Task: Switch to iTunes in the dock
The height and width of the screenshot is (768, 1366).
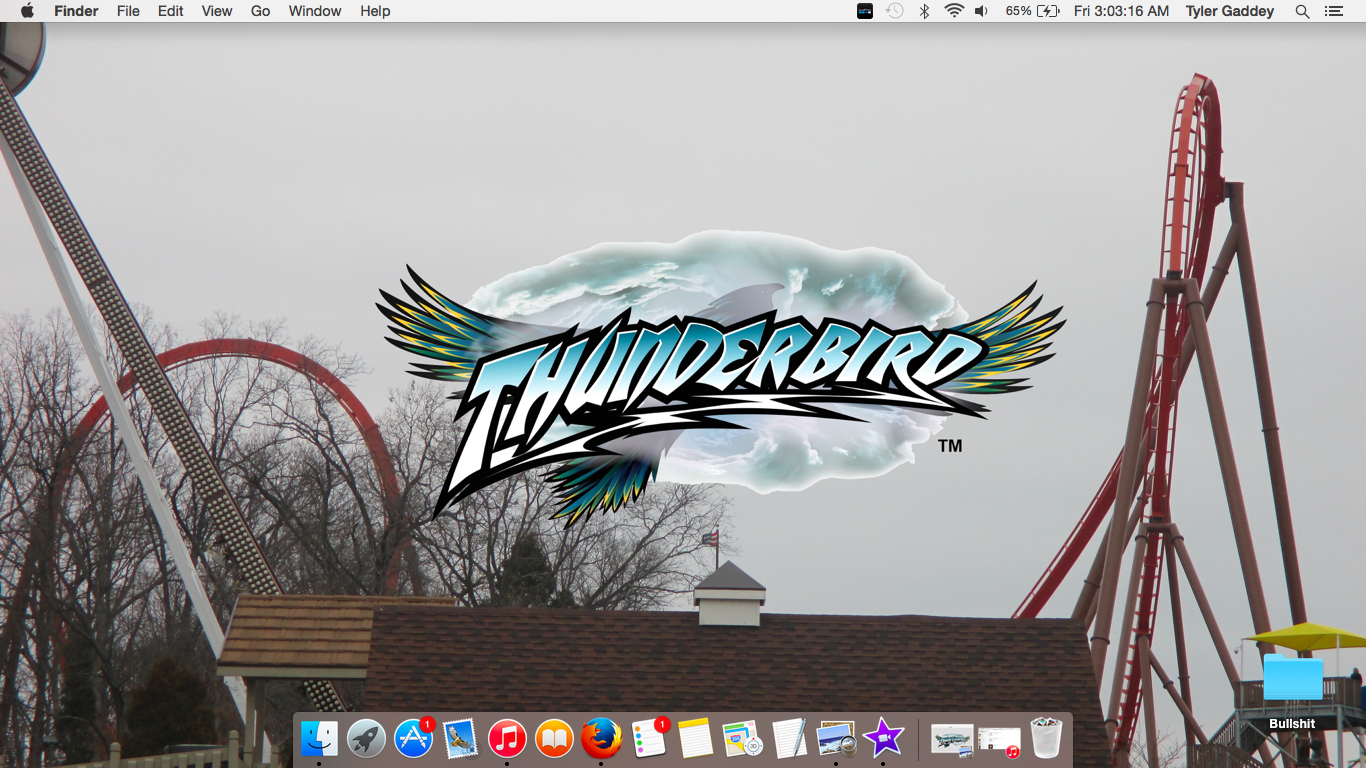Action: [507, 739]
